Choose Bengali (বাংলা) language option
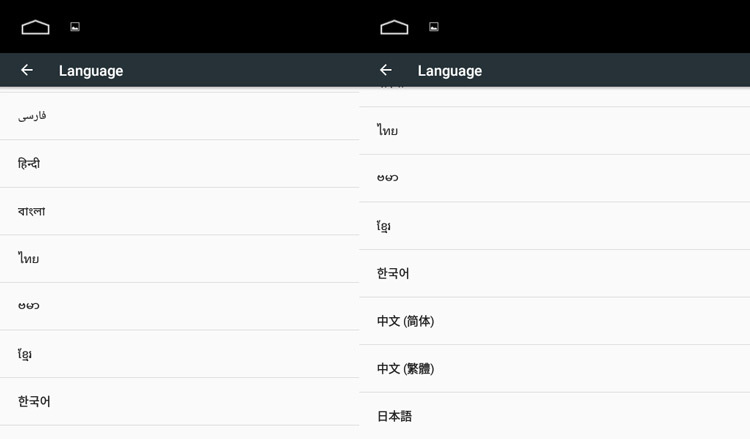The height and width of the screenshot is (439, 750). click(179, 211)
